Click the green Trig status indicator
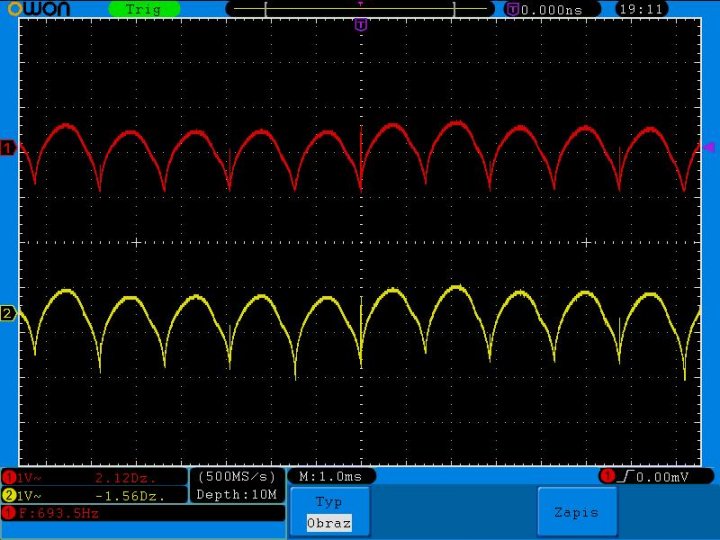 click(x=143, y=9)
